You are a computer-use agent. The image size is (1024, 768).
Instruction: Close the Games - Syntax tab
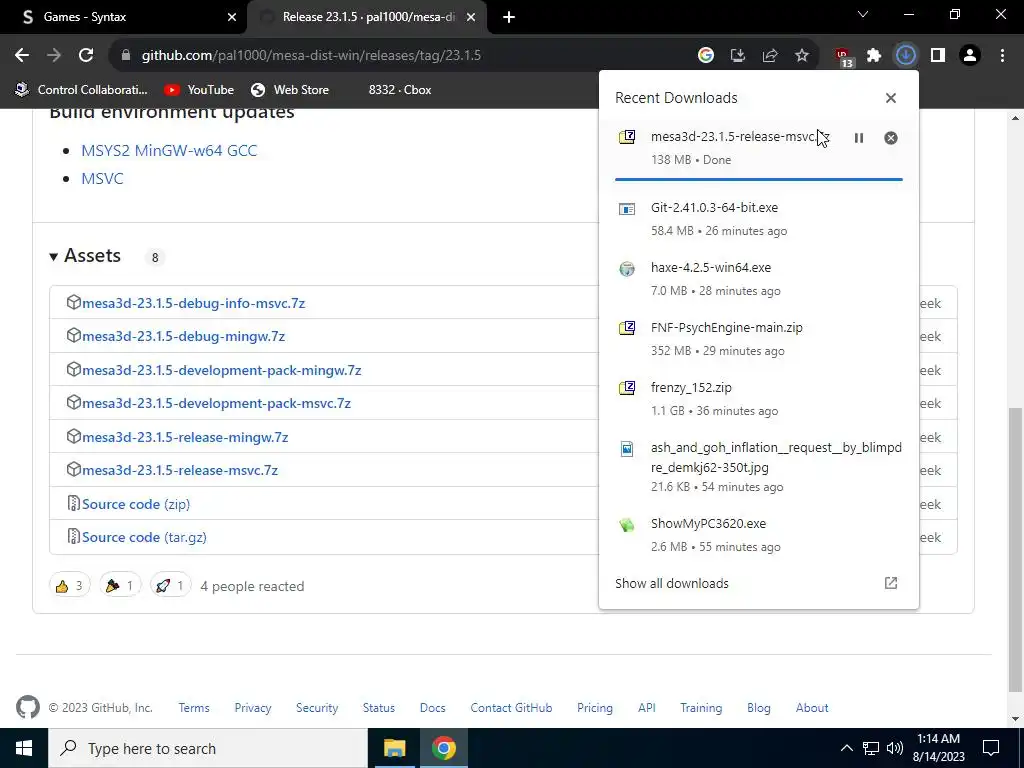pyautogui.click(x=232, y=17)
